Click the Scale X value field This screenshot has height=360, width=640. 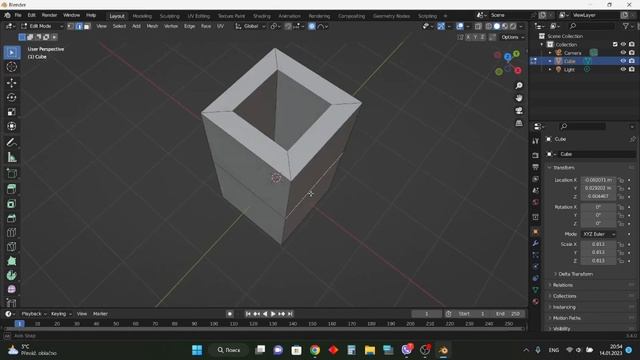598,244
